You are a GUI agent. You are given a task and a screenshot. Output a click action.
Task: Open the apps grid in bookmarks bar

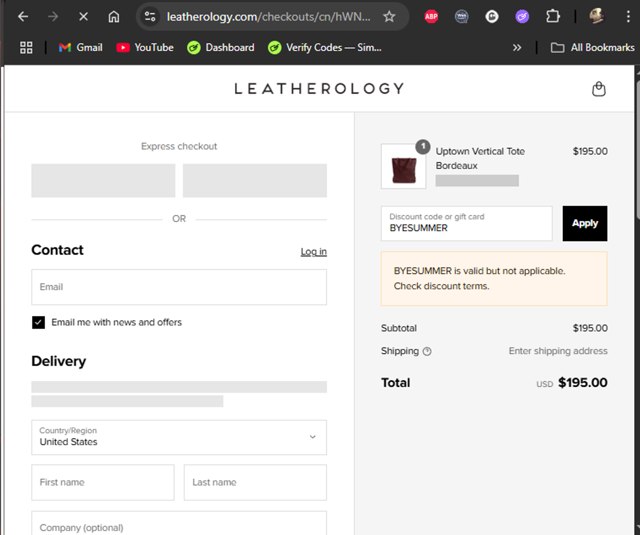pos(26,48)
